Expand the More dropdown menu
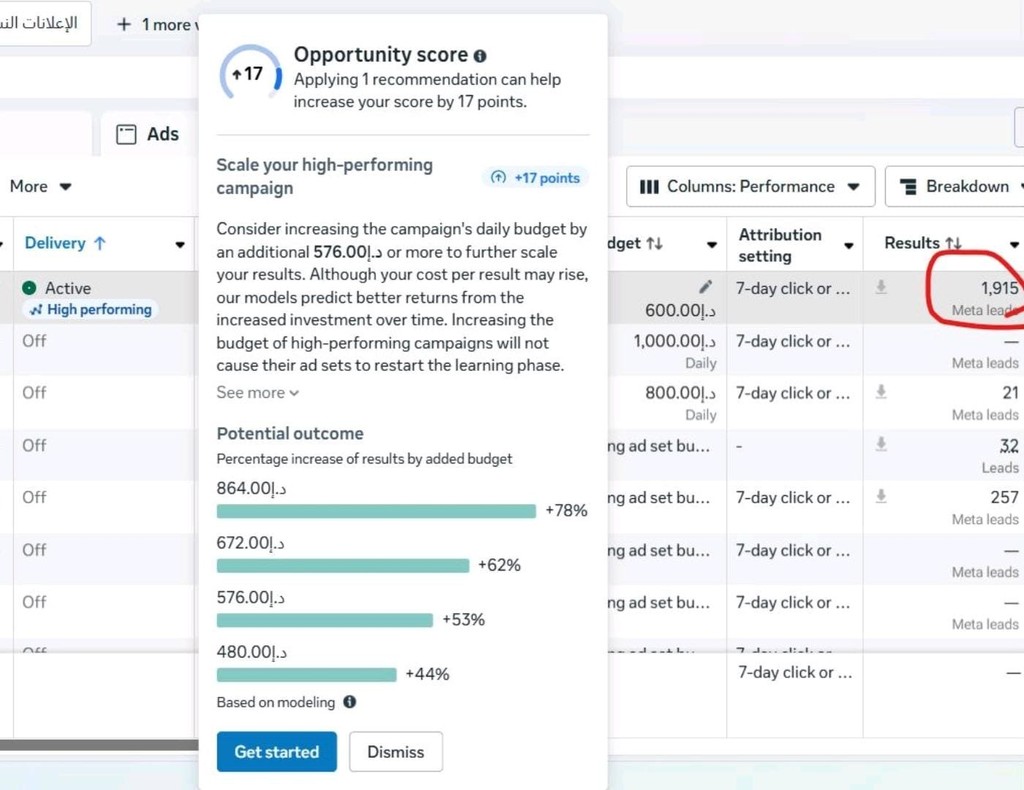This screenshot has width=1024, height=790. click(41, 186)
